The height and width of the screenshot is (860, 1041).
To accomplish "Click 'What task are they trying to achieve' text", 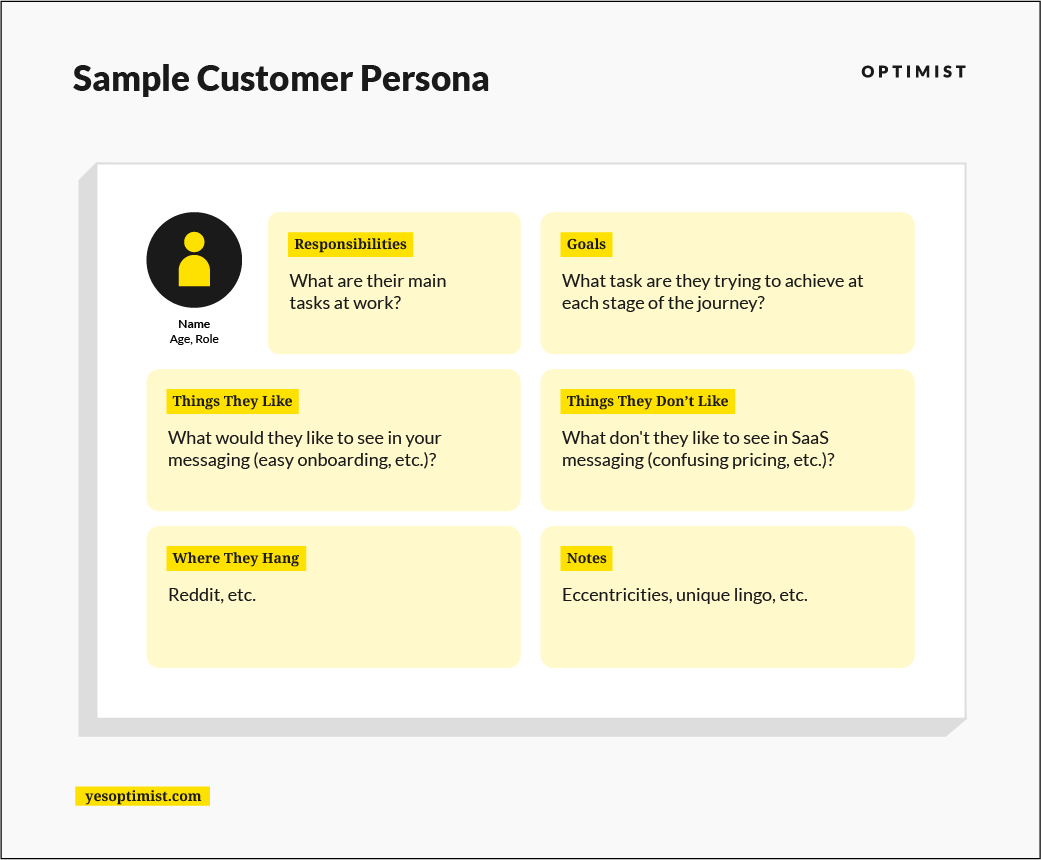I will [x=712, y=292].
